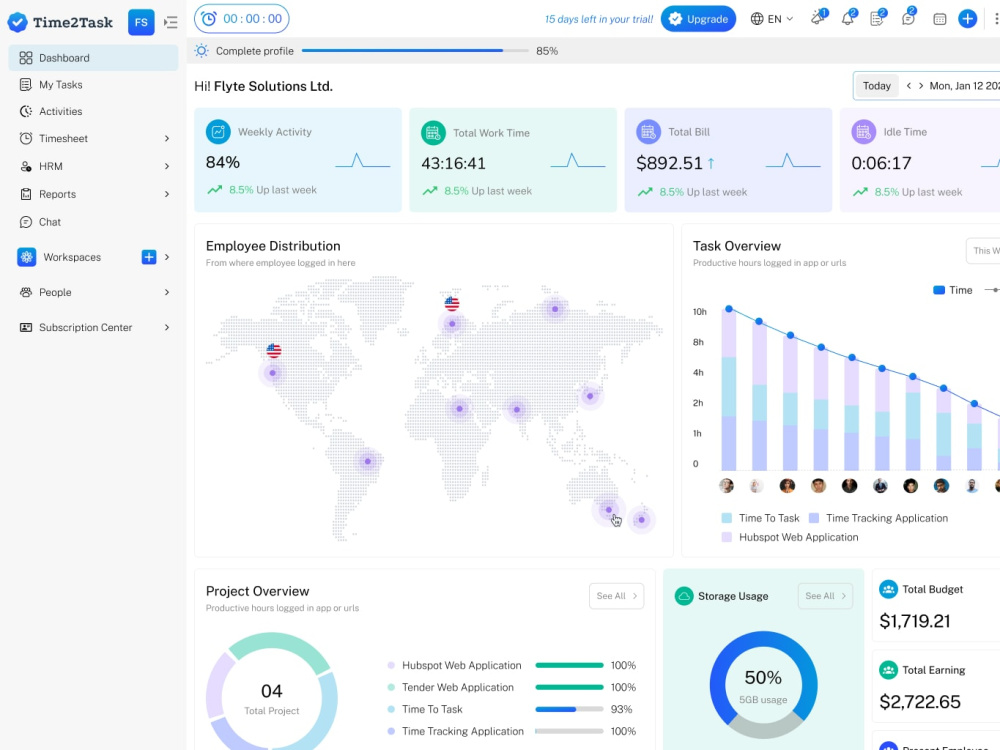
Task: Open the task list notifications icon
Action: [x=878, y=18]
